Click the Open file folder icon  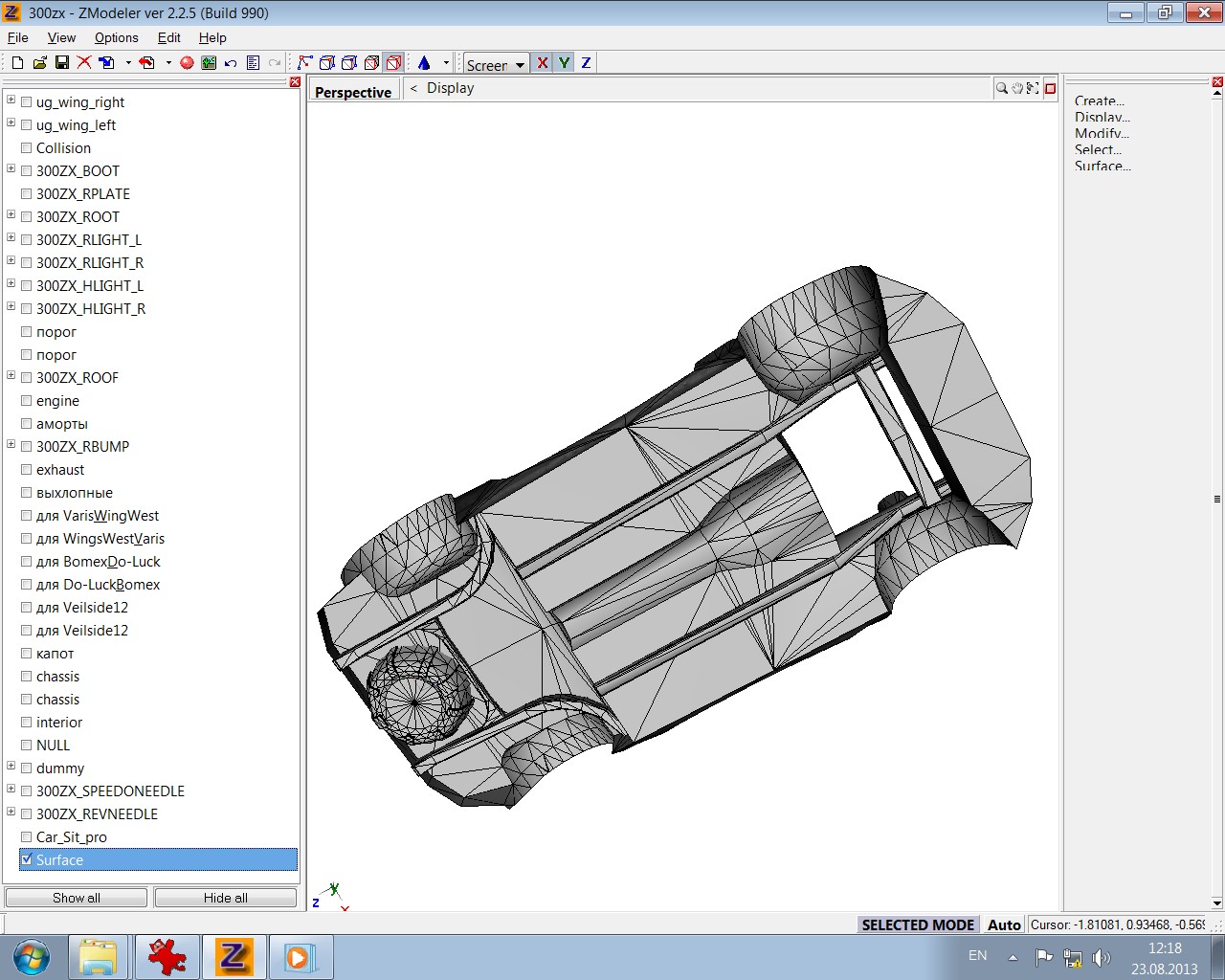tap(39, 63)
